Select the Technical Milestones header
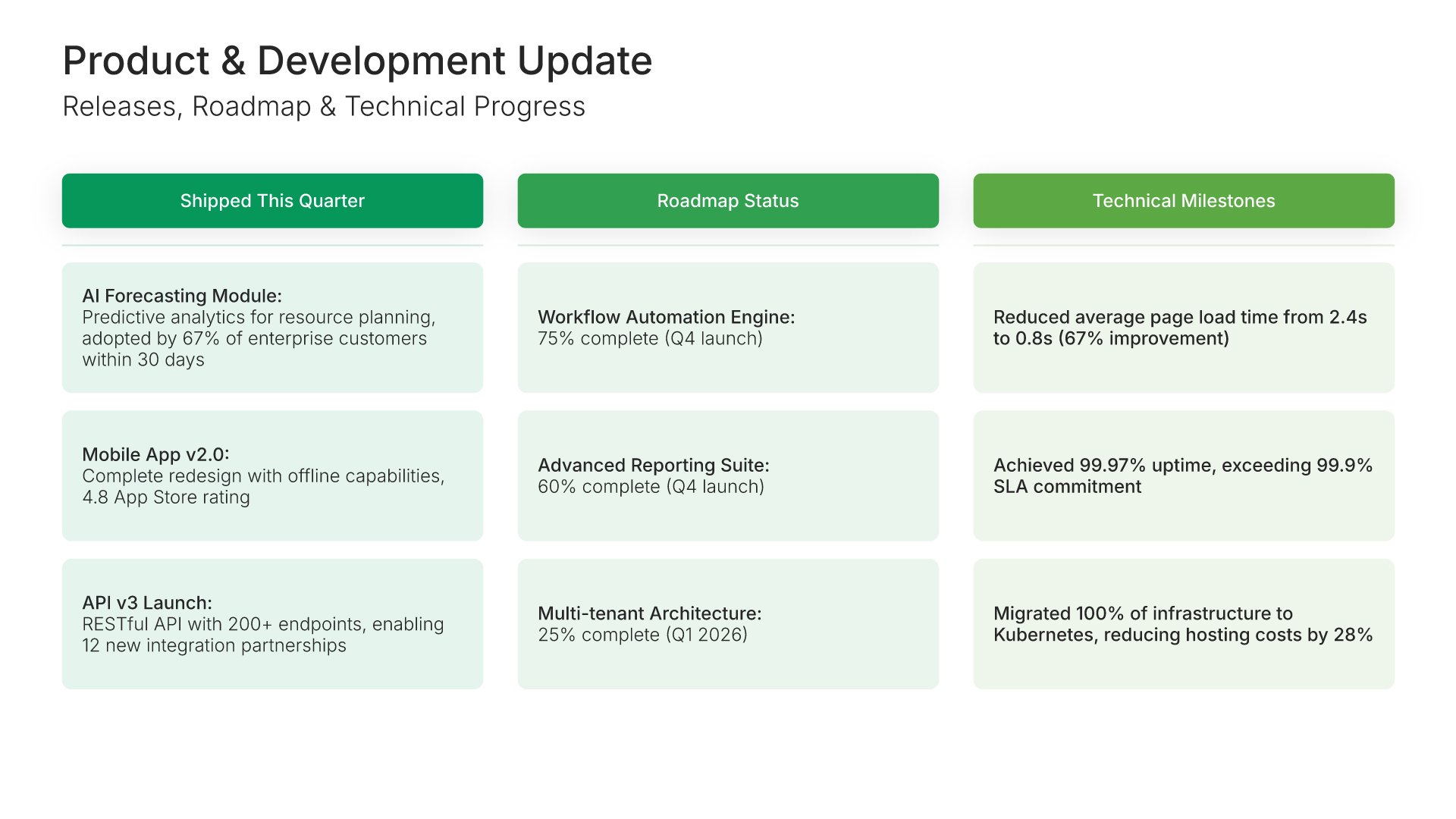The height and width of the screenshot is (819, 1456). pos(1183,201)
